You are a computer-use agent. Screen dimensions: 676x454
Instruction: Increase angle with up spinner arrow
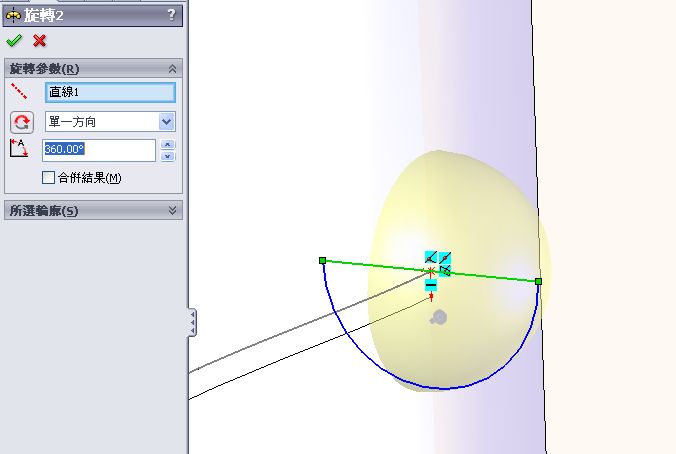[x=168, y=144]
